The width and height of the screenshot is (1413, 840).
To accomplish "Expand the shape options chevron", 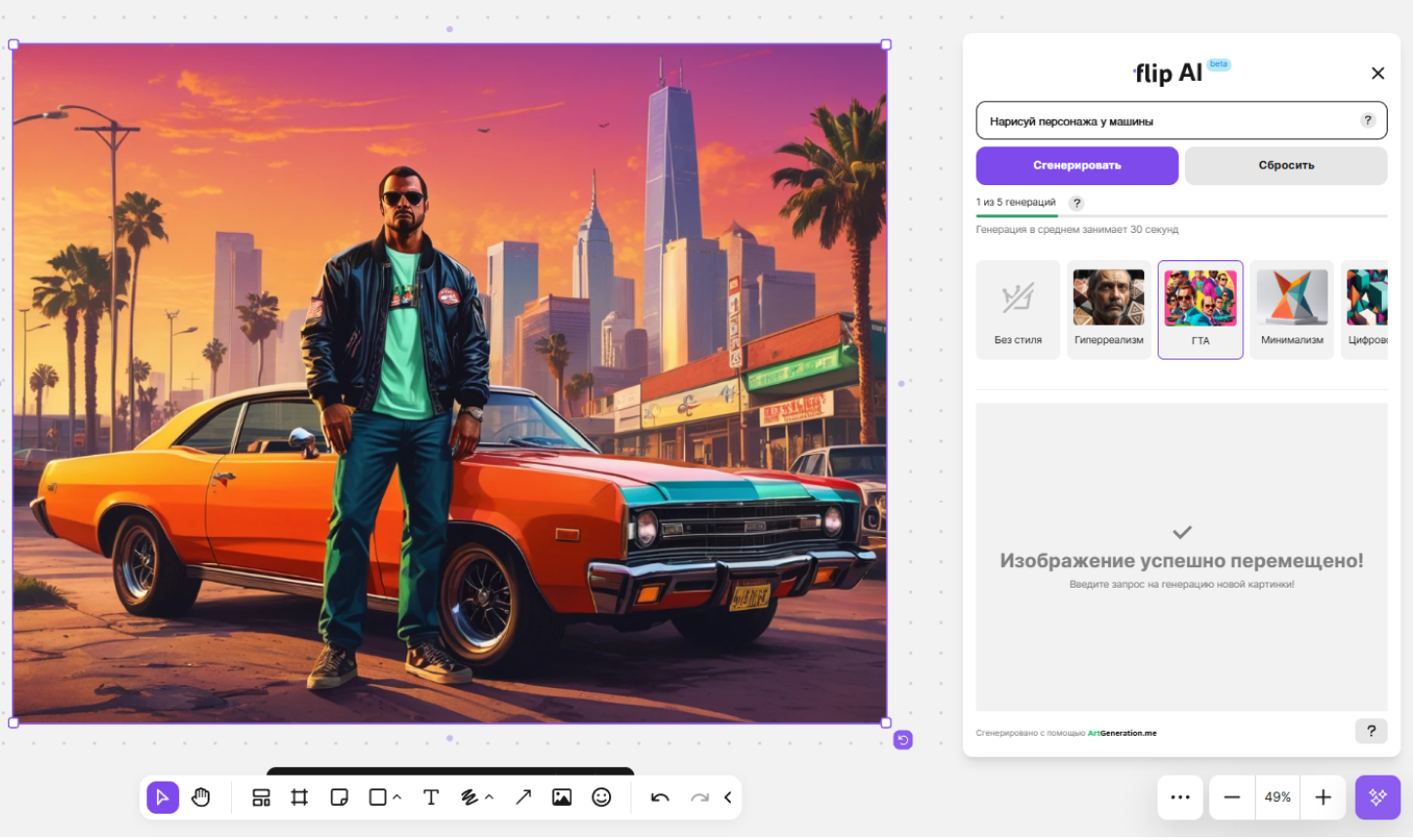I will tap(398, 797).
